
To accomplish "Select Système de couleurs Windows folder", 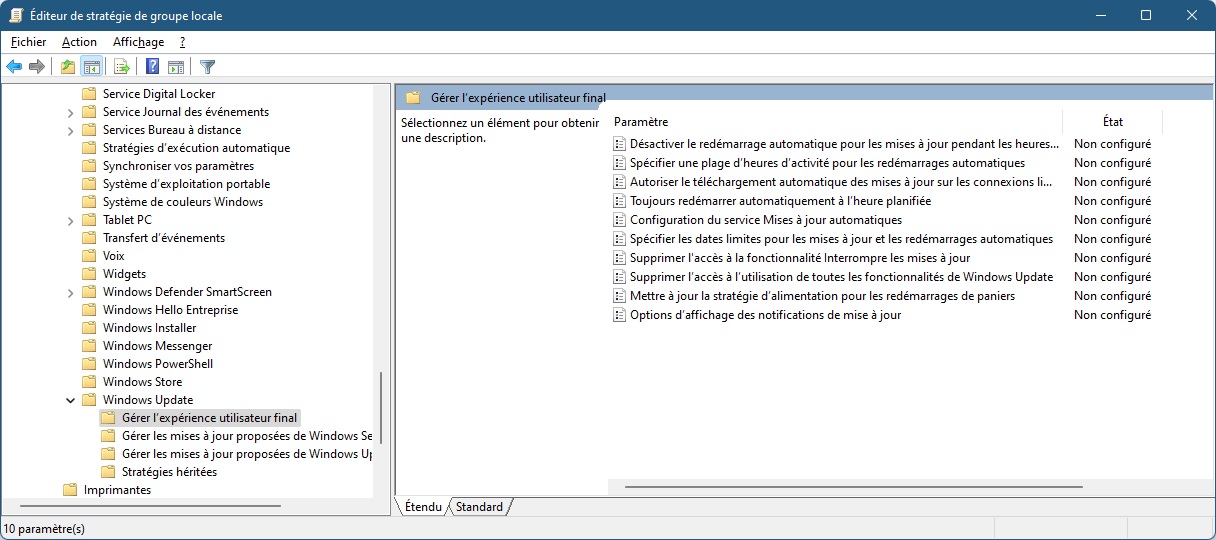I will [183, 202].
